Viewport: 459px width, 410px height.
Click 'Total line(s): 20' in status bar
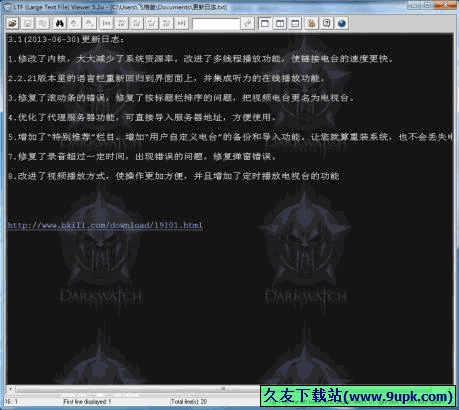pyautogui.click(x=189, y=402)
